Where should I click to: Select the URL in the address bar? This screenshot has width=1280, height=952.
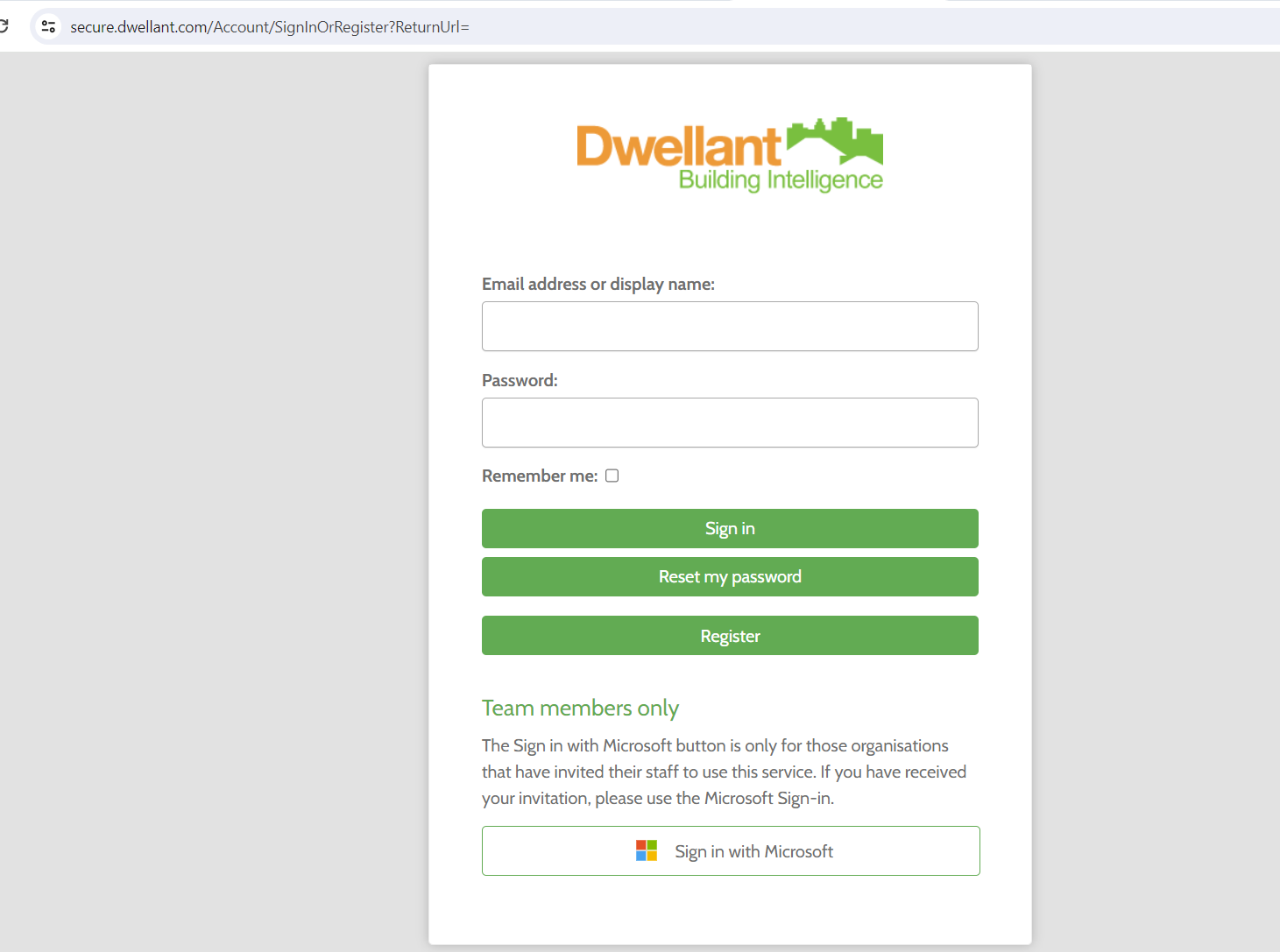pos(269,26)
